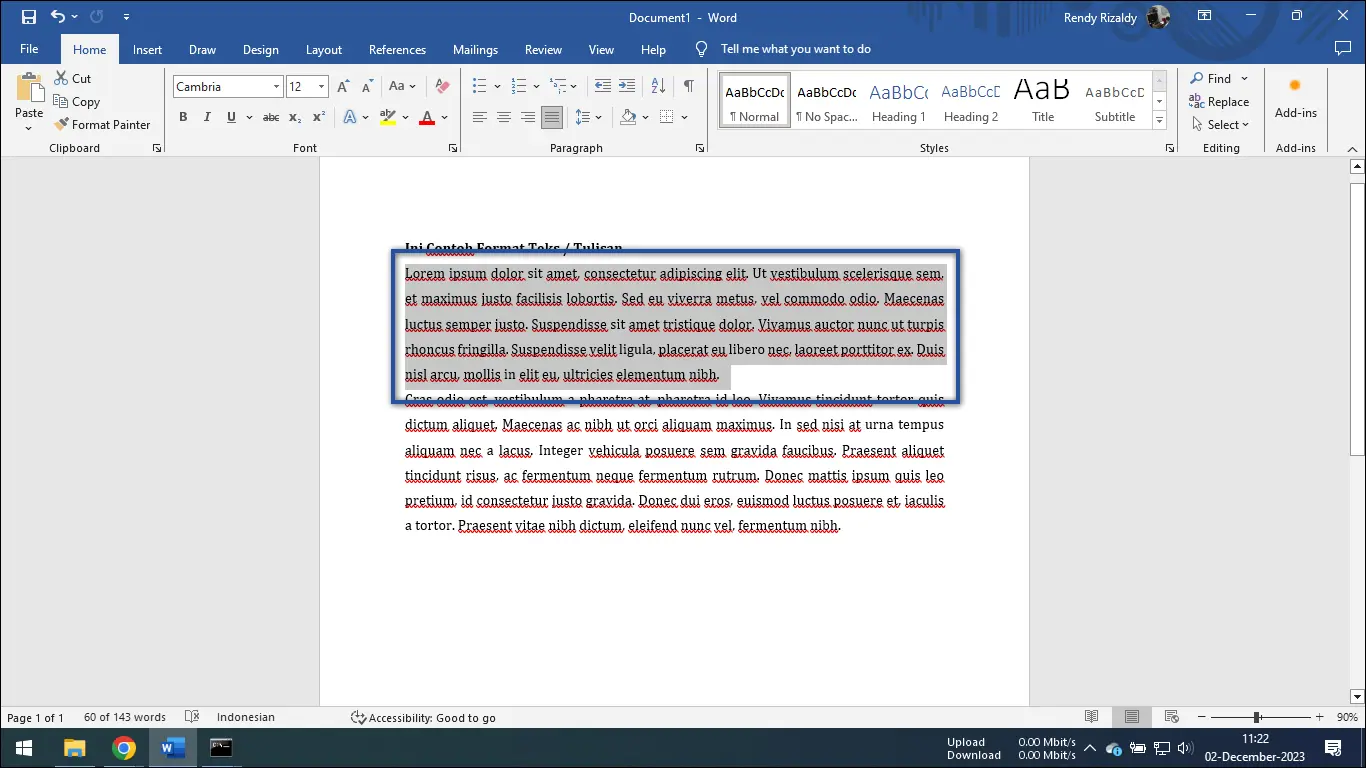Toggle Italic formatting
This screenshot has width=1366, height=768.
coord(207,117)
